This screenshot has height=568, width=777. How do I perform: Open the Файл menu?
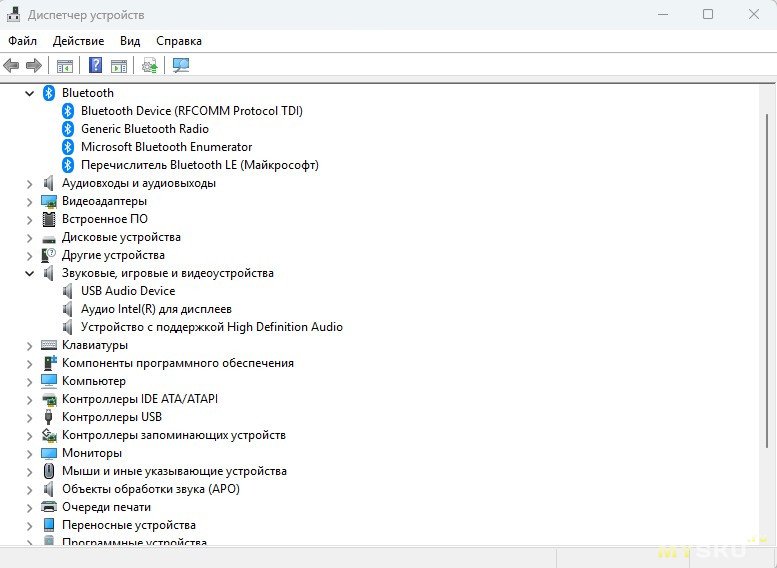[x=22, y=41]
